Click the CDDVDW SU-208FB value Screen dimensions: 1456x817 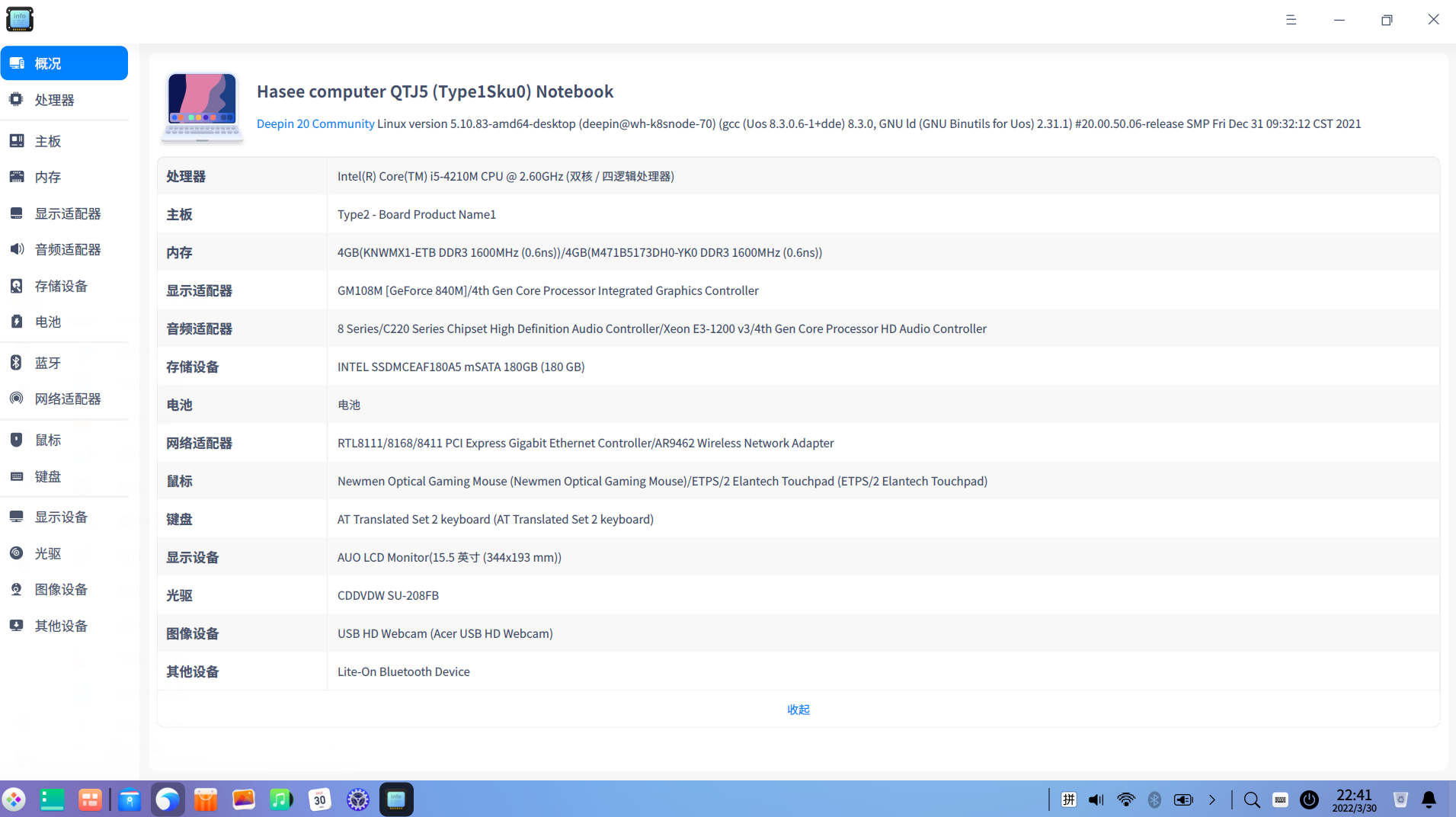pyautogui.click(x=388, y=595)
